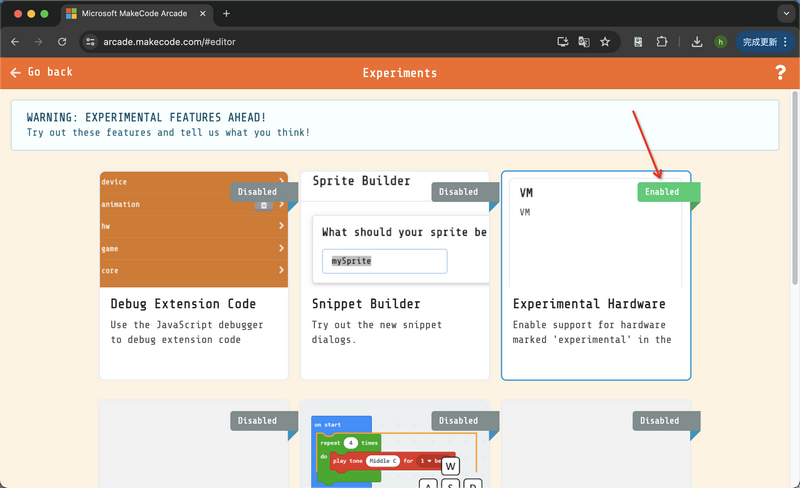800x488 pixels.
Task: Click the blue browser update button
Action: coord(763,42)
